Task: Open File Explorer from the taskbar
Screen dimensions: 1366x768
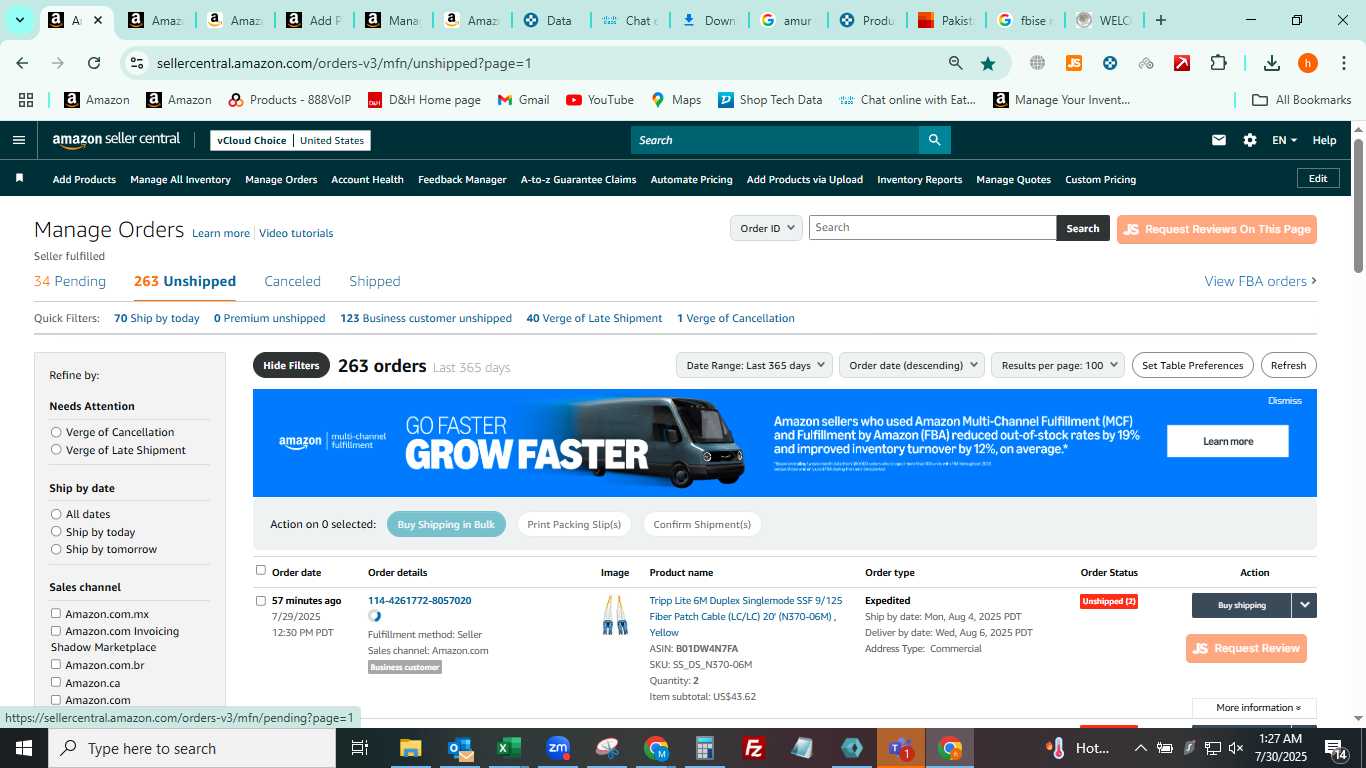Action: click(411, 748)
